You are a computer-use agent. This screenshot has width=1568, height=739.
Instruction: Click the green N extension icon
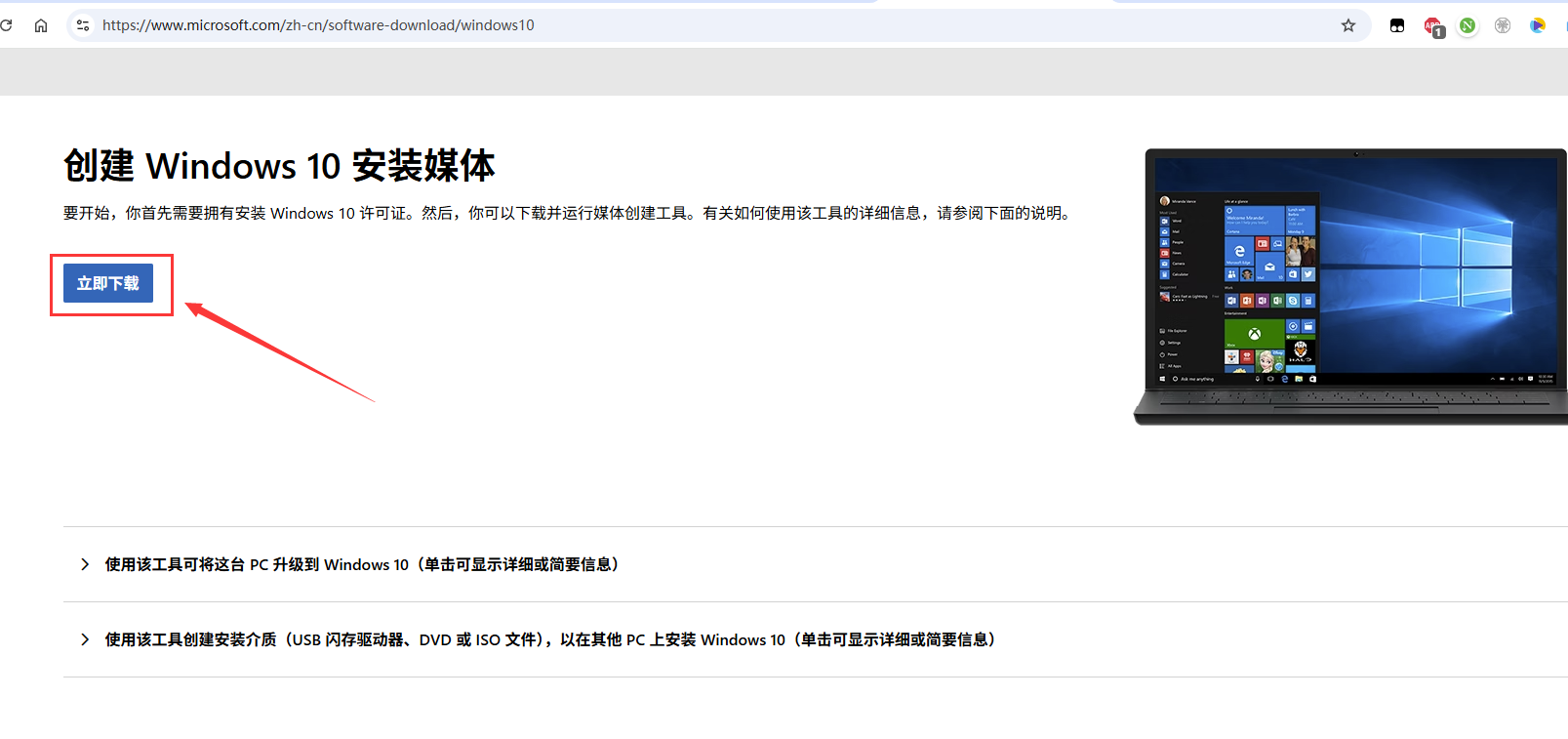click(1467, 25)
